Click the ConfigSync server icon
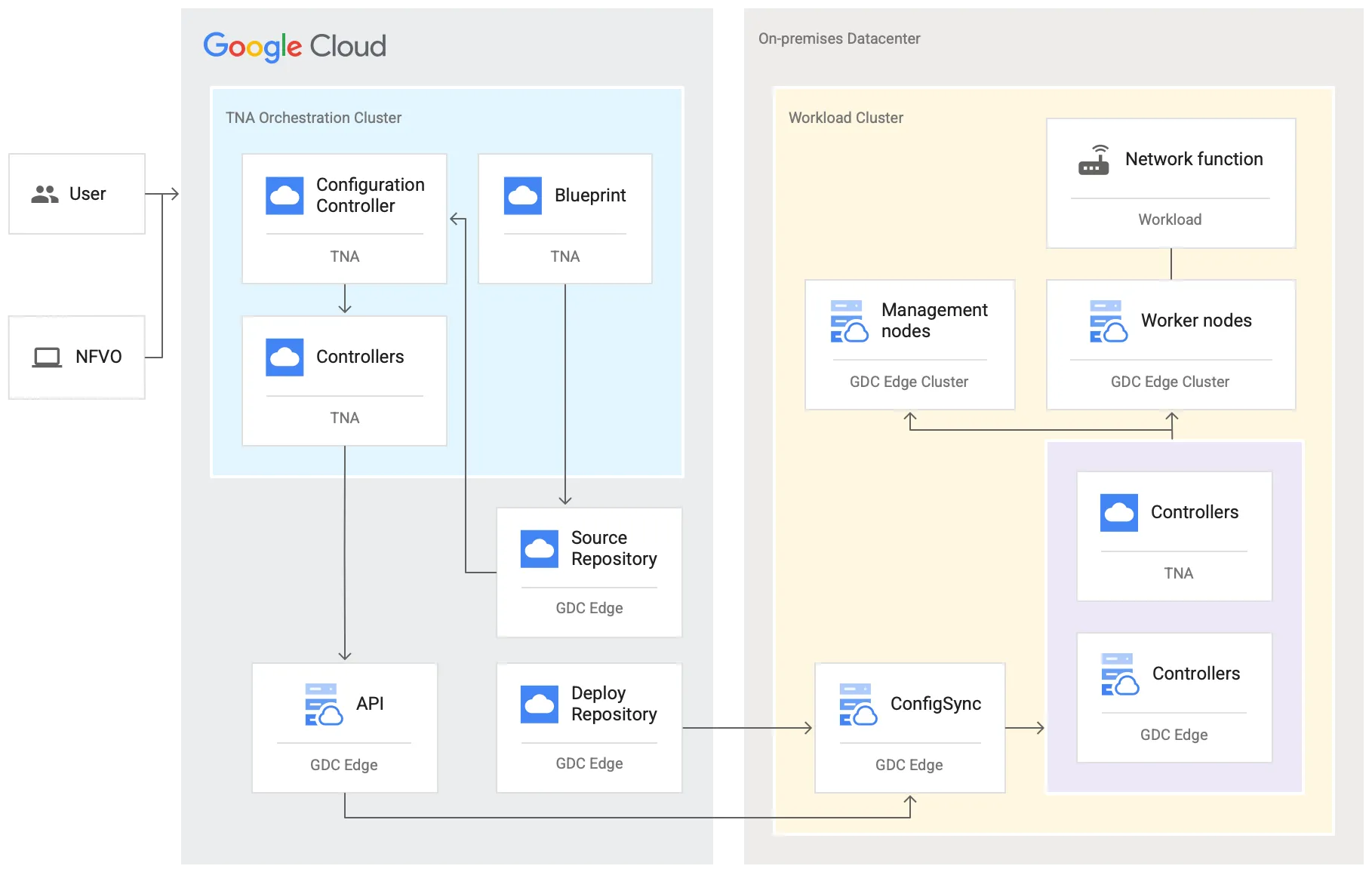 click(x=858, y=705)
